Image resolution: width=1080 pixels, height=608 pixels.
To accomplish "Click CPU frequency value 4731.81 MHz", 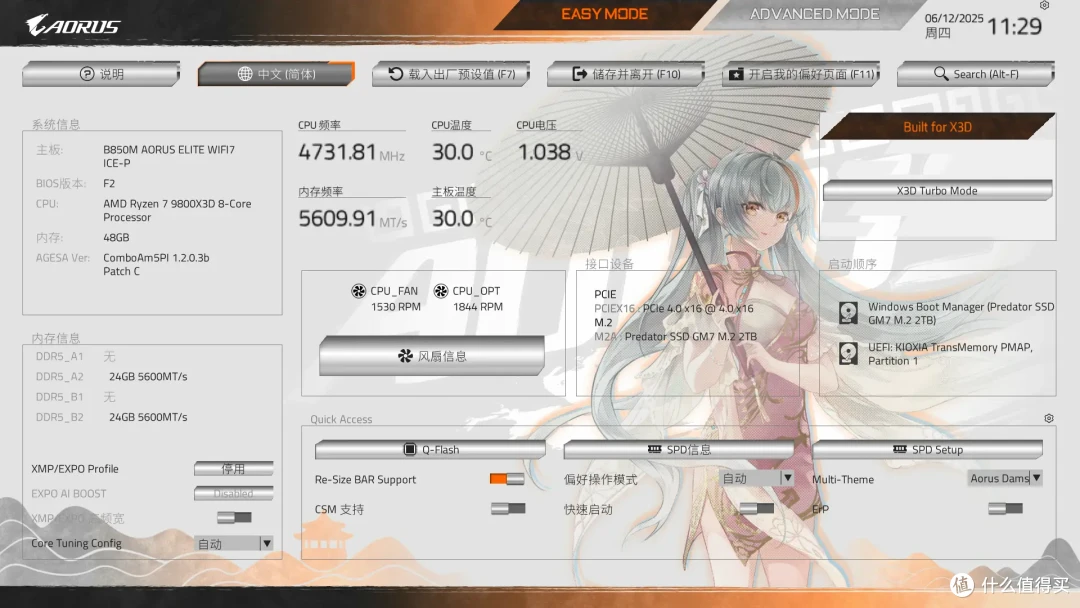I will 351,152.
